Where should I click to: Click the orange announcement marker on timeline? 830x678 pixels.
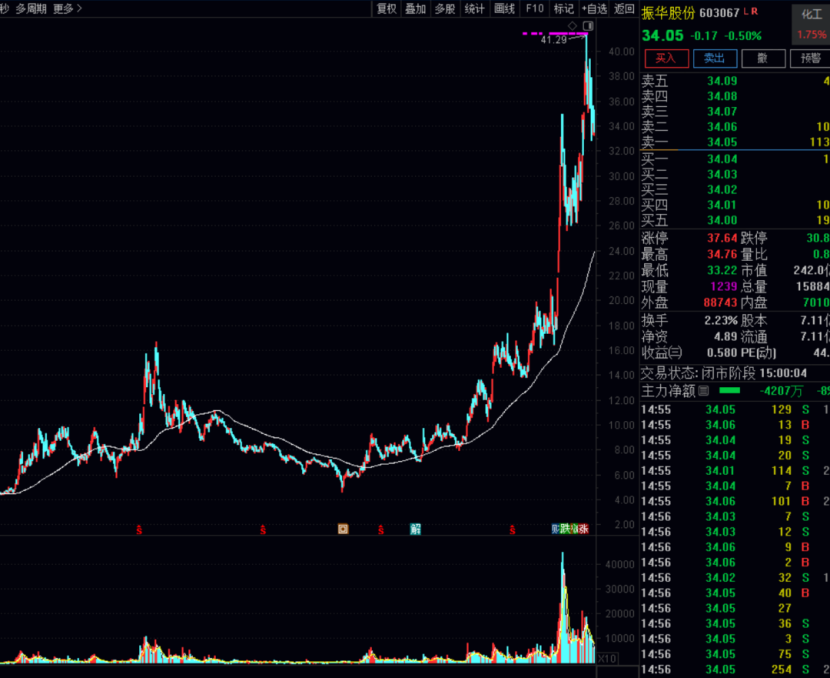343,528
